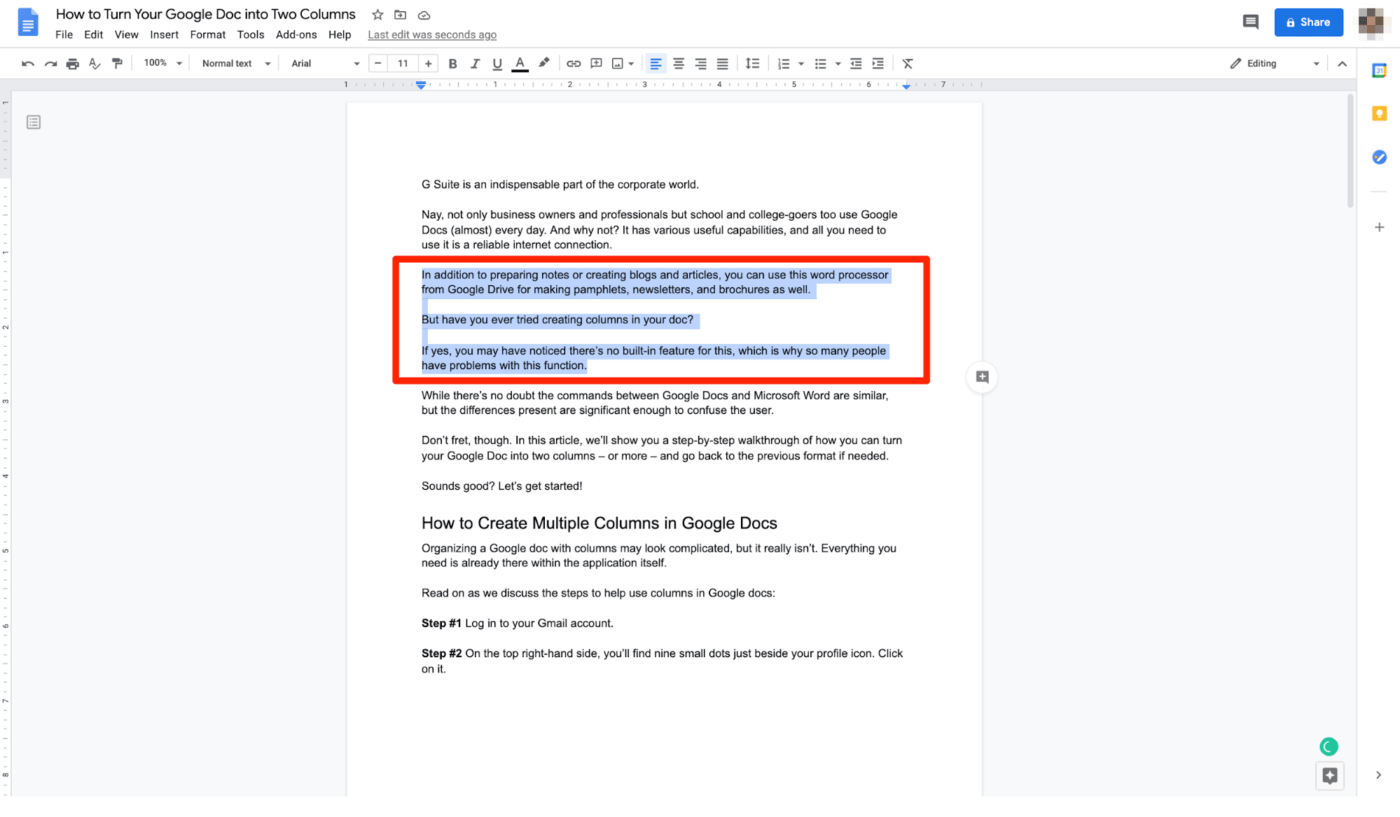Open the Normal text style dropdown
Viewport: 1400px width, 817px height.
pyautogui.click(x=236, y=63)
